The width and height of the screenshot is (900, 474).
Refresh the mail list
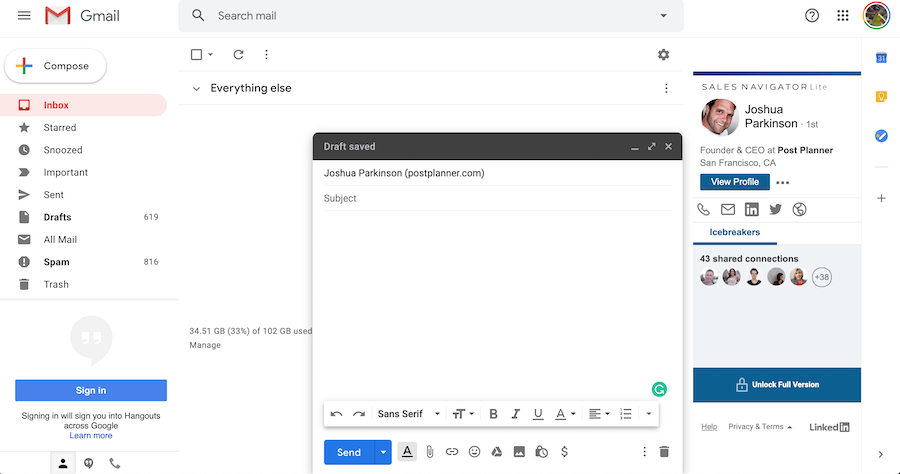point(238,55)
